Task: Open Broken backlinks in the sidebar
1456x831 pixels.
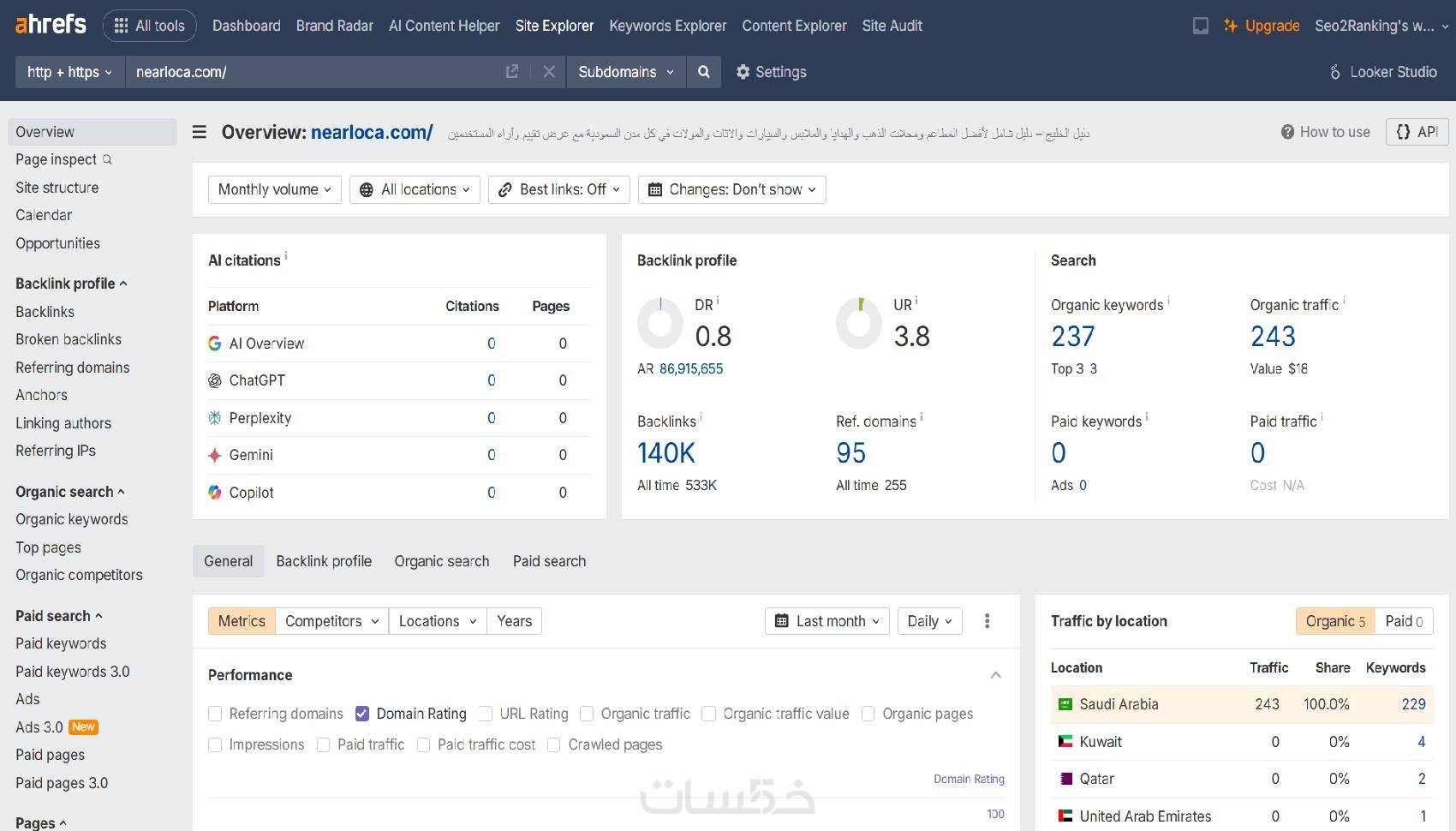Action: click(x=69, y=339)
